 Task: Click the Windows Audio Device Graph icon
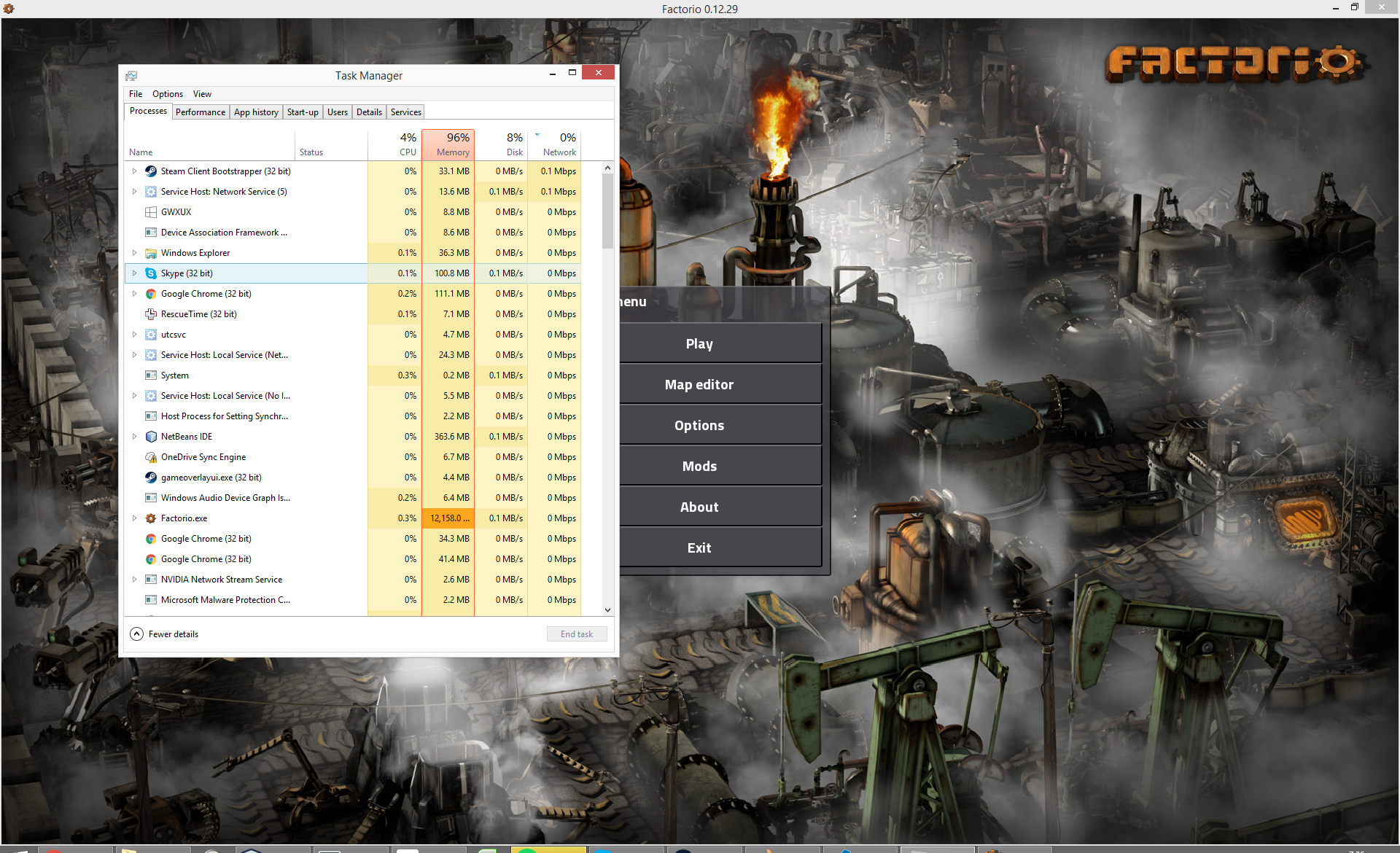151,498
